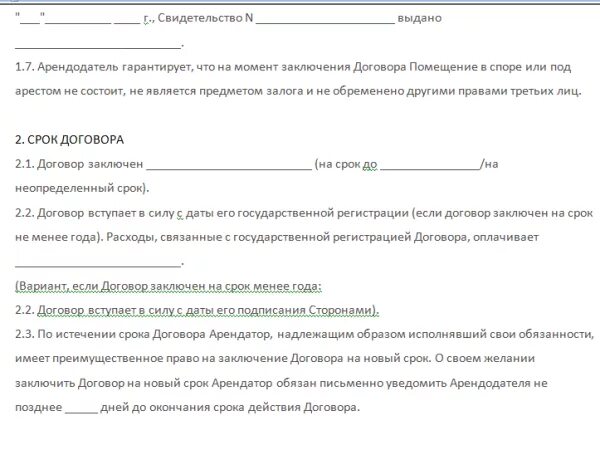Image resolution: width=600 pixels, height=450 pixels.
Task: Click '2.3. По истечении срока Договора Арендатор' line
Action: pyautogui.click(x=305, y=334)
